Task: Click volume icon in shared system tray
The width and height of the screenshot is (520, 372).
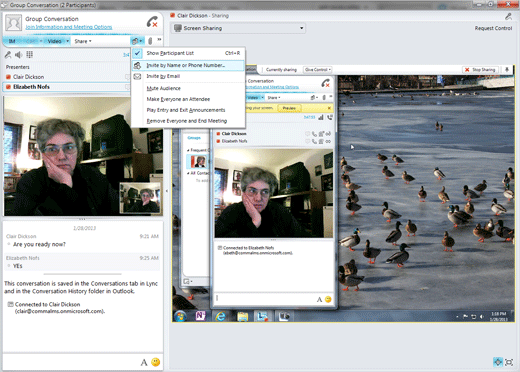Action: click(x=481, y=316)
